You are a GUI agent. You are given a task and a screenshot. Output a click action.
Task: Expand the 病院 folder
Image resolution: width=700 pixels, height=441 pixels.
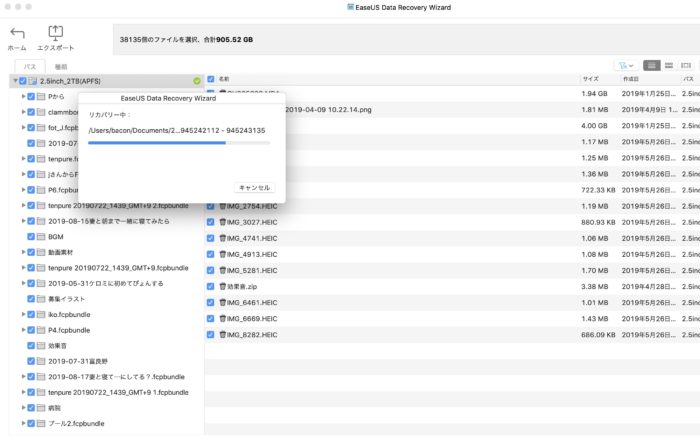tap(23, 408)
